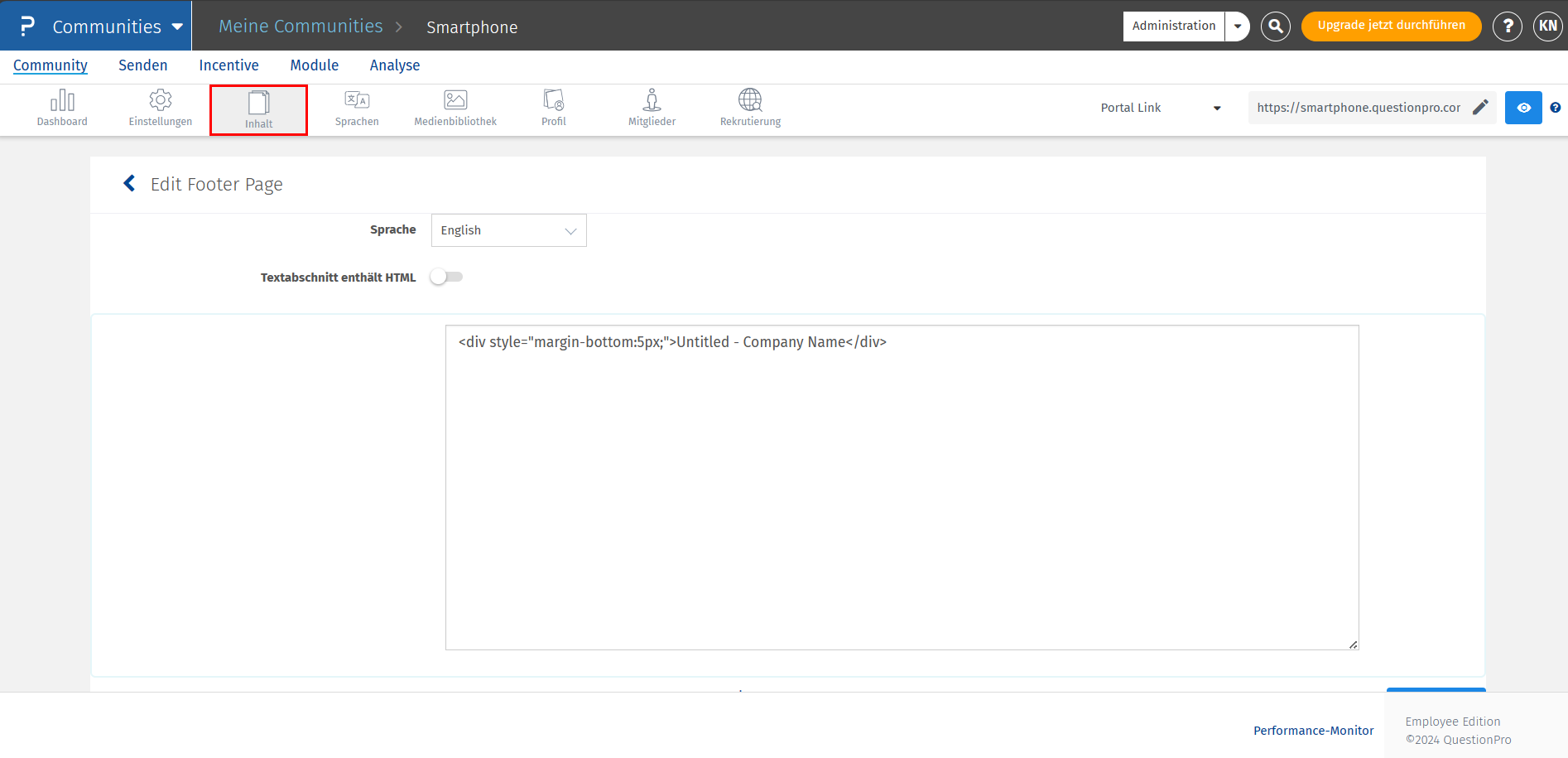The width and height of the screenshot is (1568, 758).
Task: Open the Administration dropdown arrow
Action: pos(1237,26)
